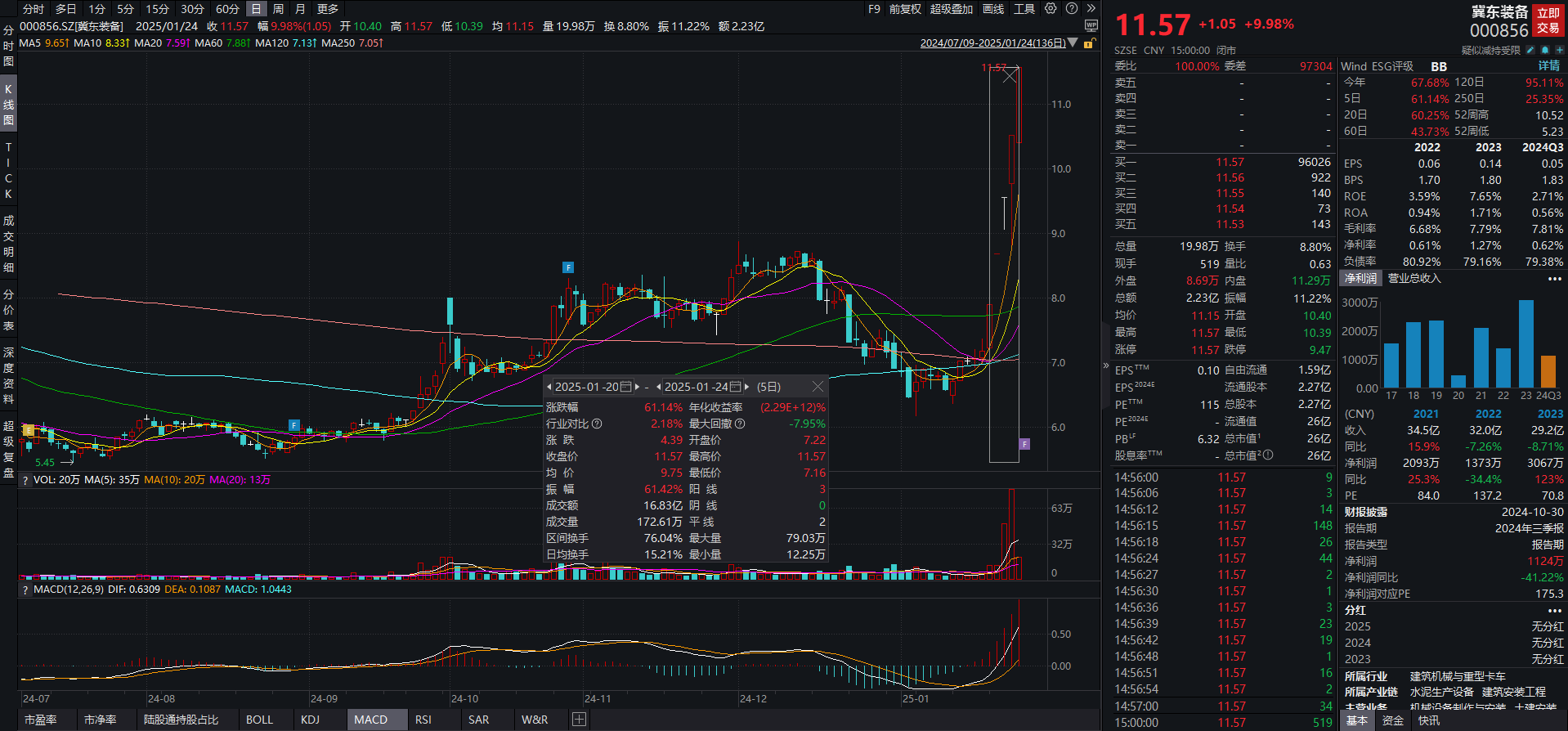Screen dimensions: 1568x731
Task: Open 超级叠加 overlay menu
Action: [952, 9]
